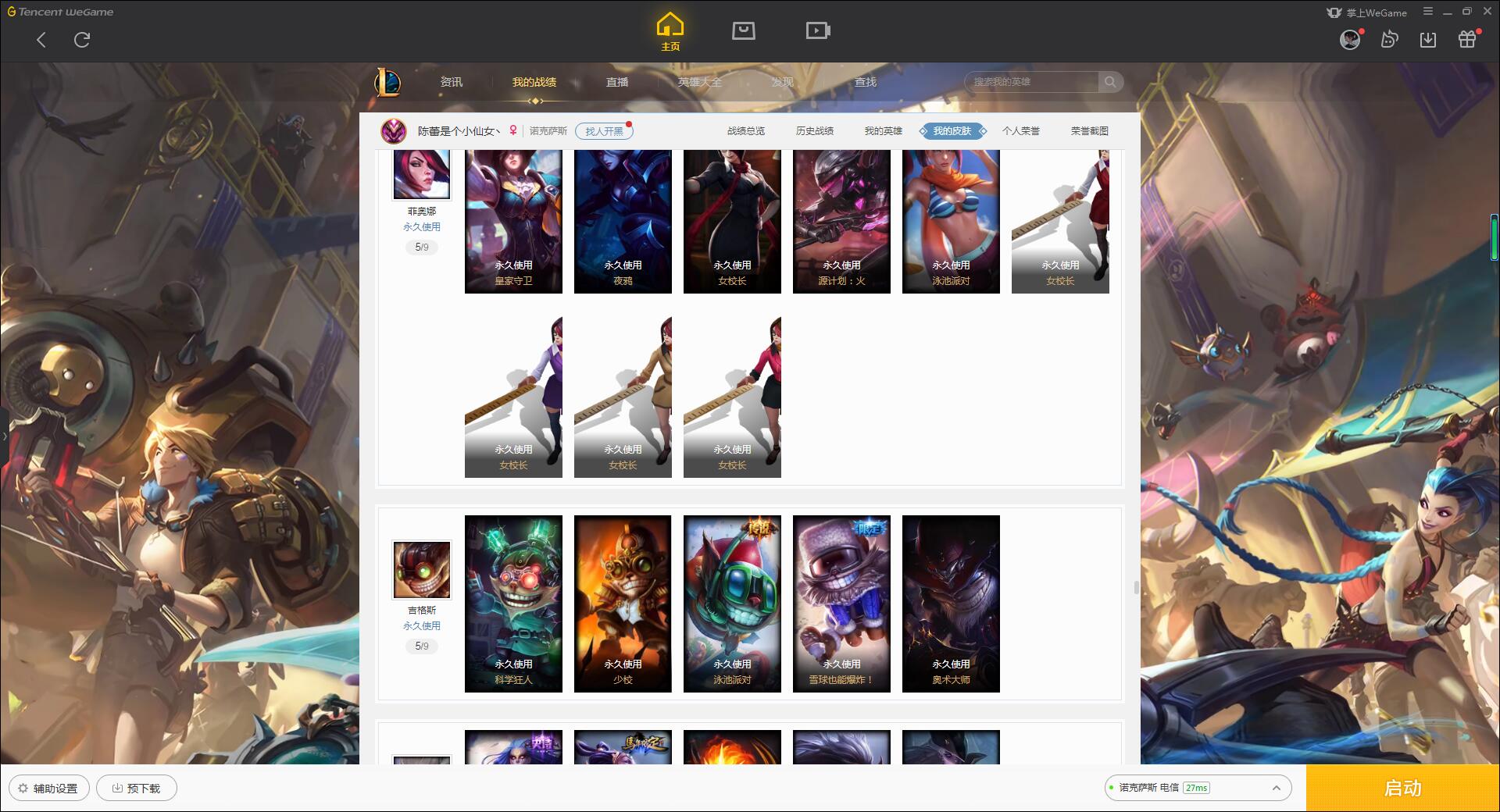Click player name 陈蕾是个小仙女
The width and height of the screenshot is (1500, 812).
tap(459, 131)
